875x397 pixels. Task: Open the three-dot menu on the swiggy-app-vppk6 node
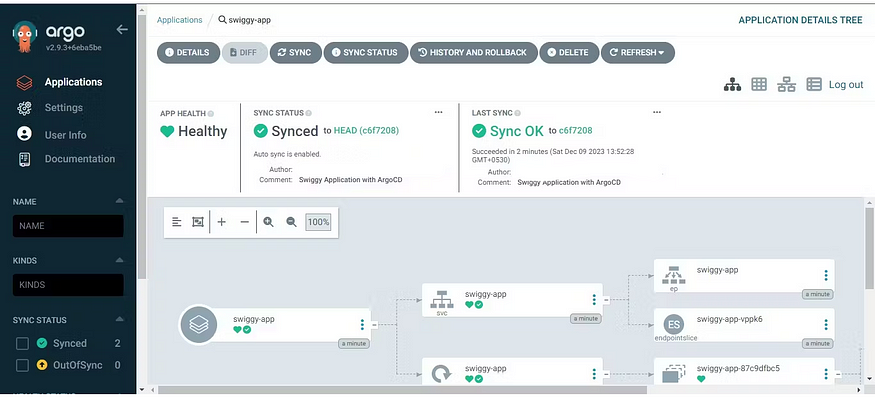click(x=826, y=324)
